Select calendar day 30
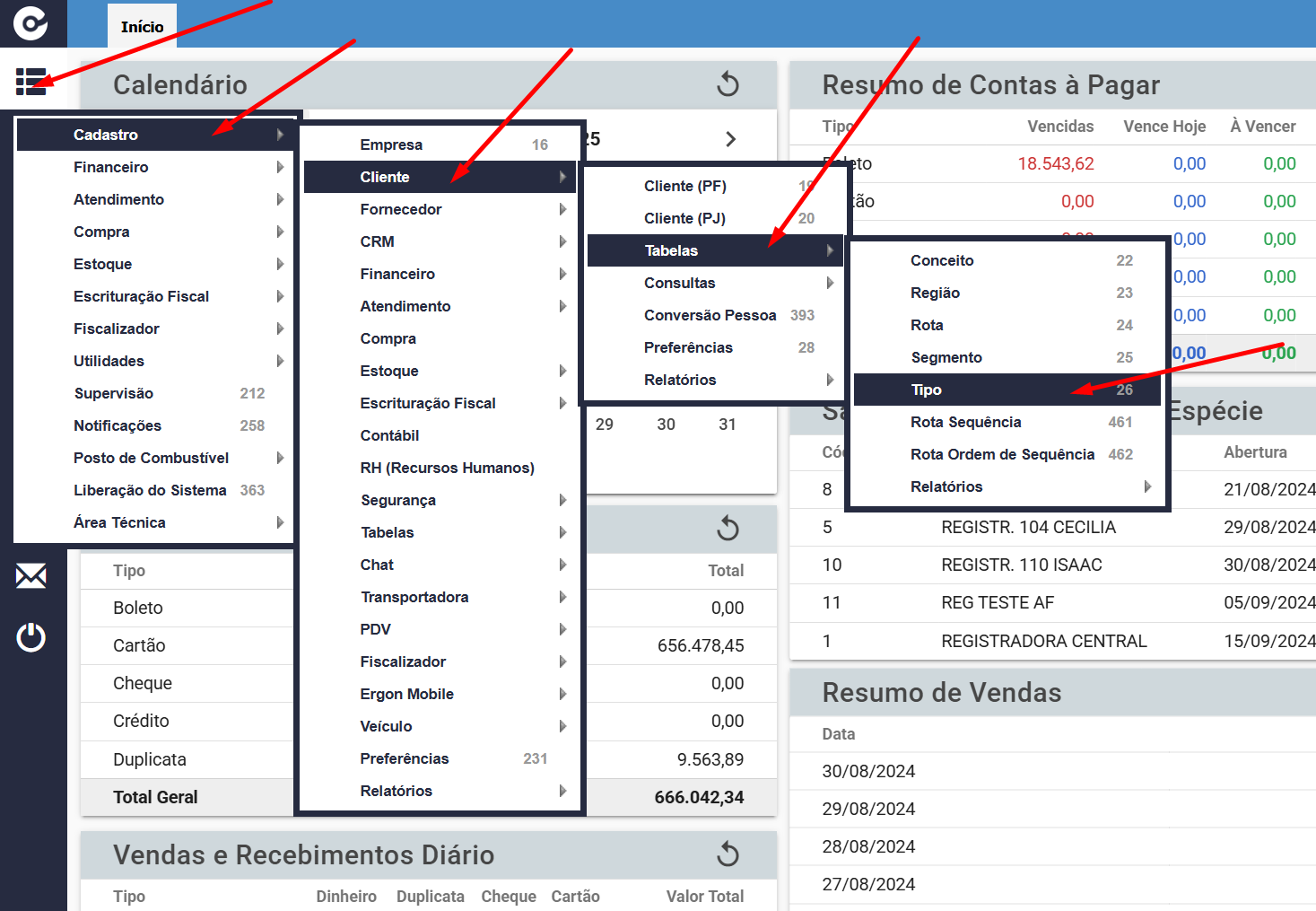This screenshot has height=911, width=1316. (666, 425)
